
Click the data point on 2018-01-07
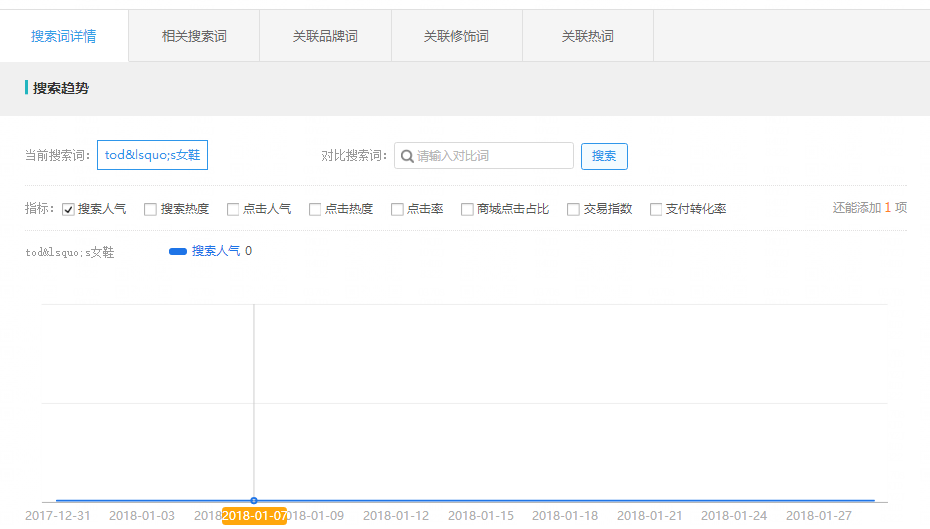point(254,500)
